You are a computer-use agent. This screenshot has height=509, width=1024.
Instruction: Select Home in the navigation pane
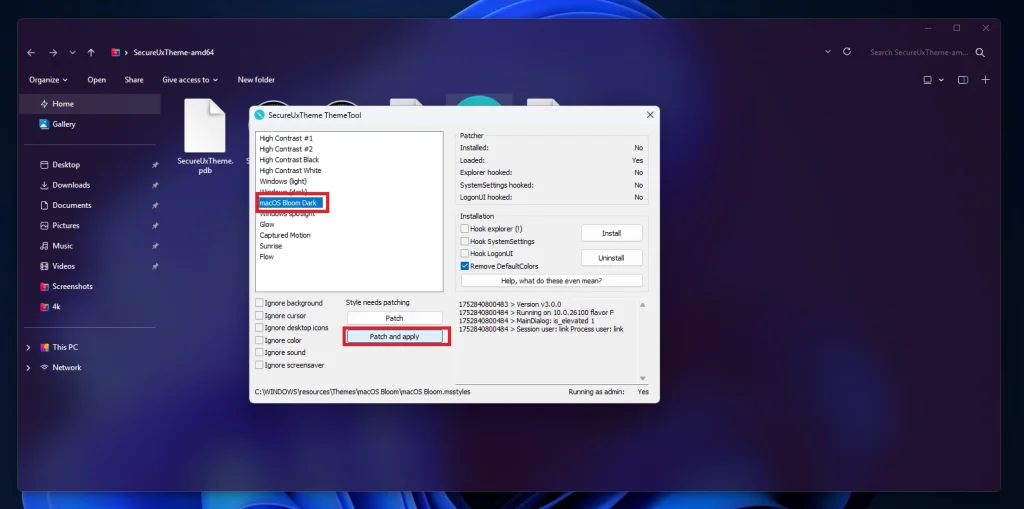click(x=90, y=104)
